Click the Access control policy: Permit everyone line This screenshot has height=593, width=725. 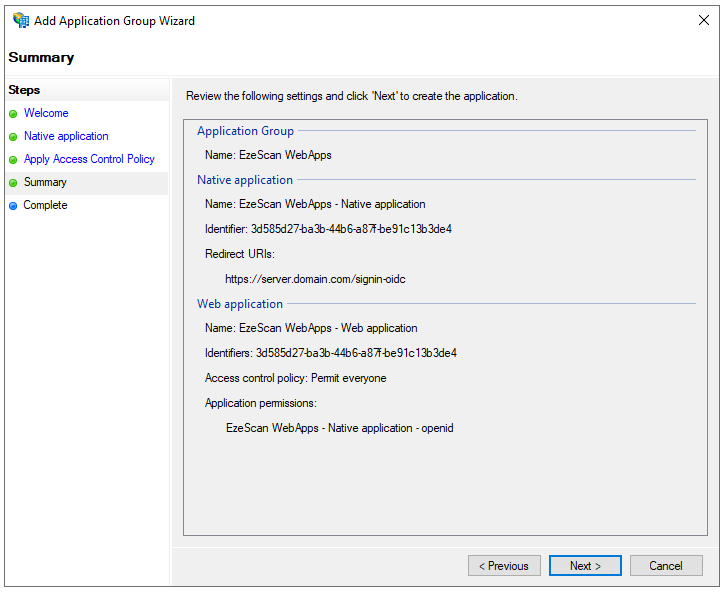point(295,378)
